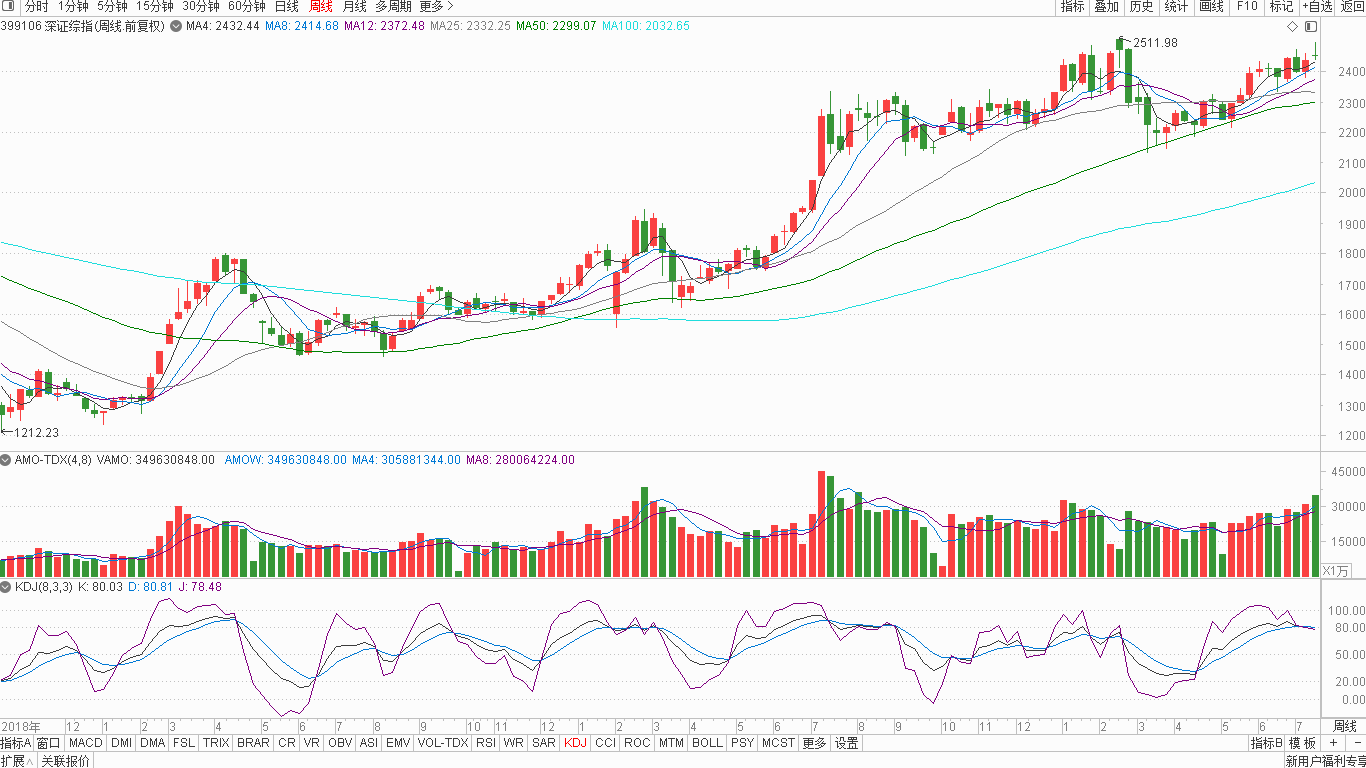The image size is (1366, 768).
Task: Select the 周线 weekly chart tab
Action: (x=320, y=6)
